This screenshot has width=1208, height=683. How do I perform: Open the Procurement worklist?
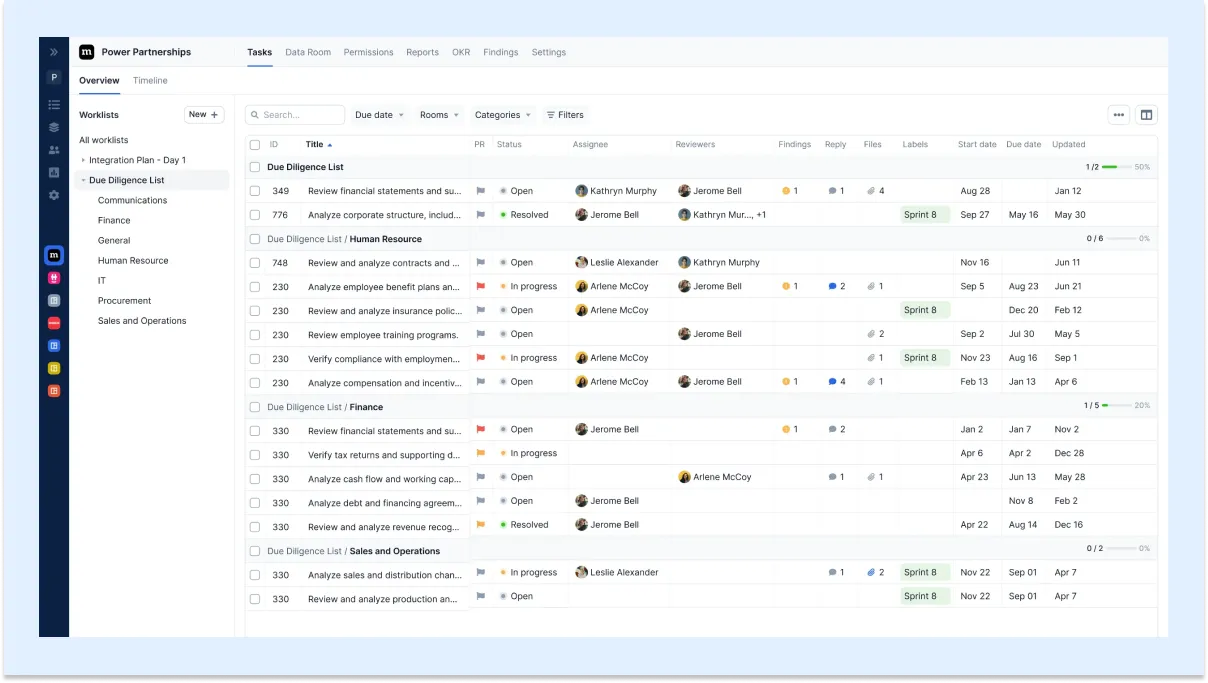tap(124, 300)
